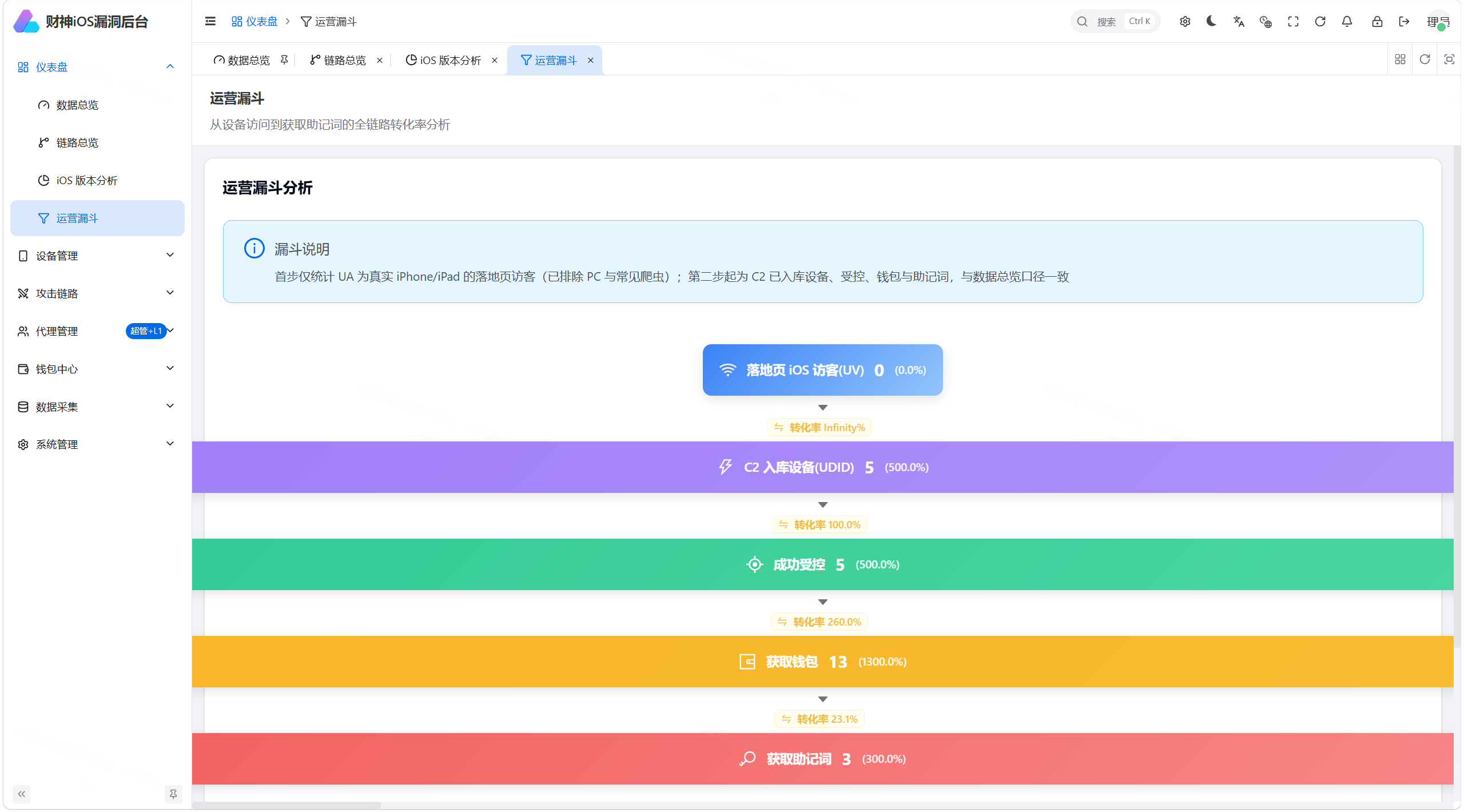Screen dimensions: 1464x812
Task: Expand the 攻击链路 sidebar menu
Action: pos(97,293)
